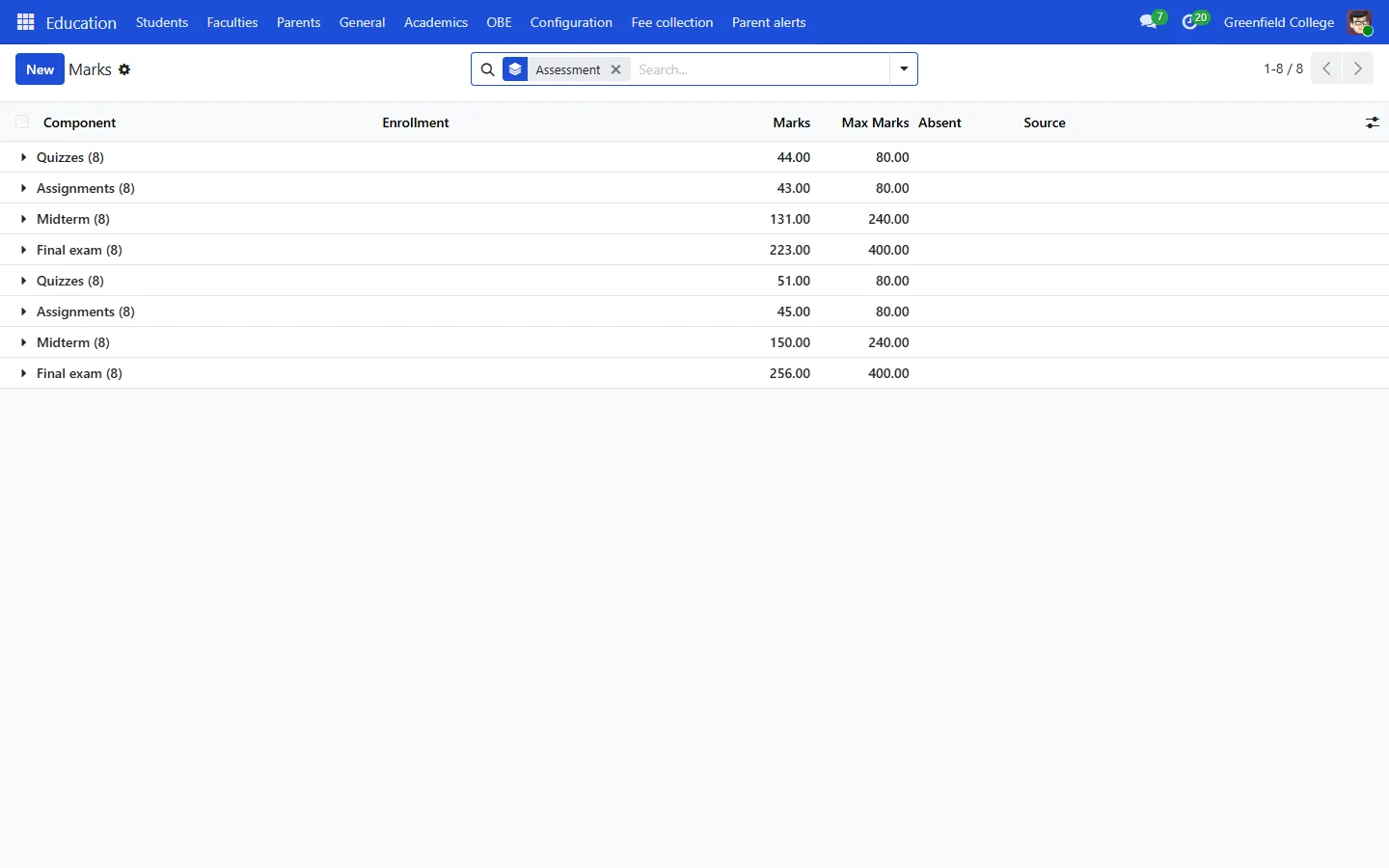This screenshot has width=1389, height=868.
Task: Create a New marks record
Action: [40, 69]
